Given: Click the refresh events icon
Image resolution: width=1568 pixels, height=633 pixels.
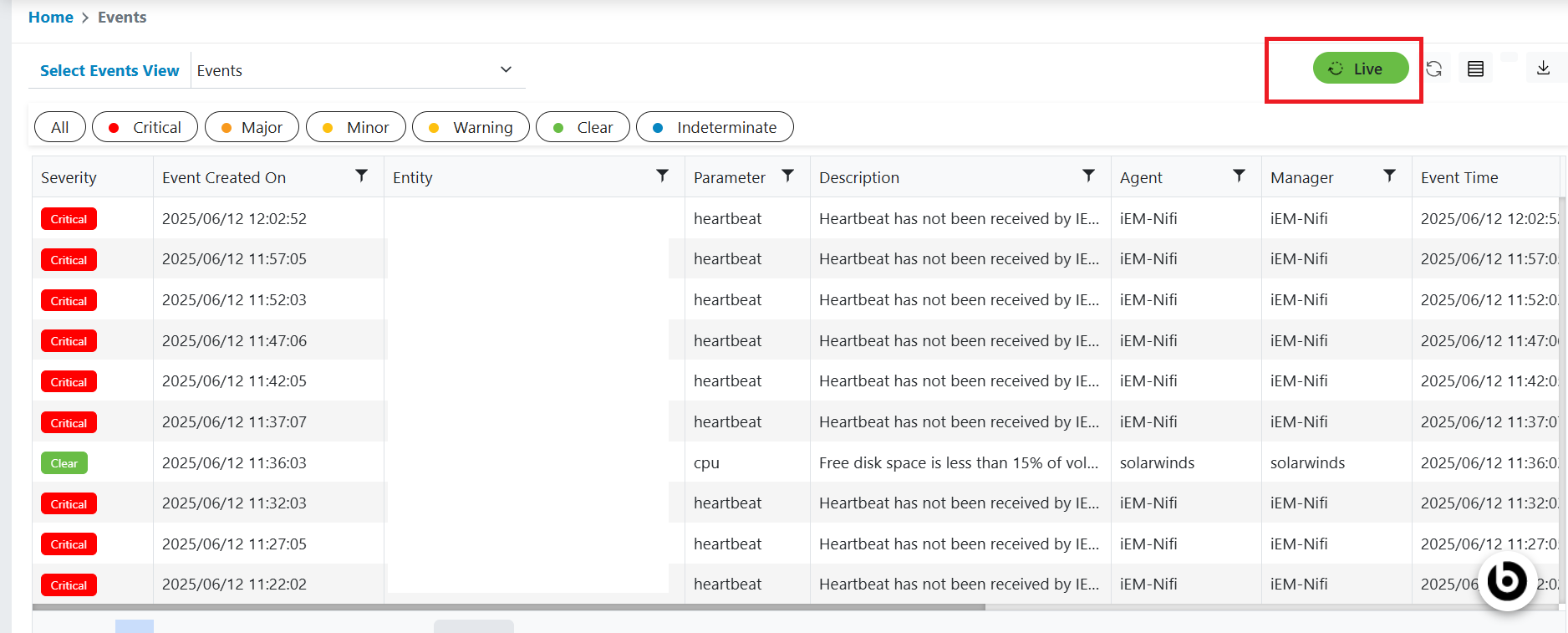Looking at the screenshot, I should point(1434,69).
